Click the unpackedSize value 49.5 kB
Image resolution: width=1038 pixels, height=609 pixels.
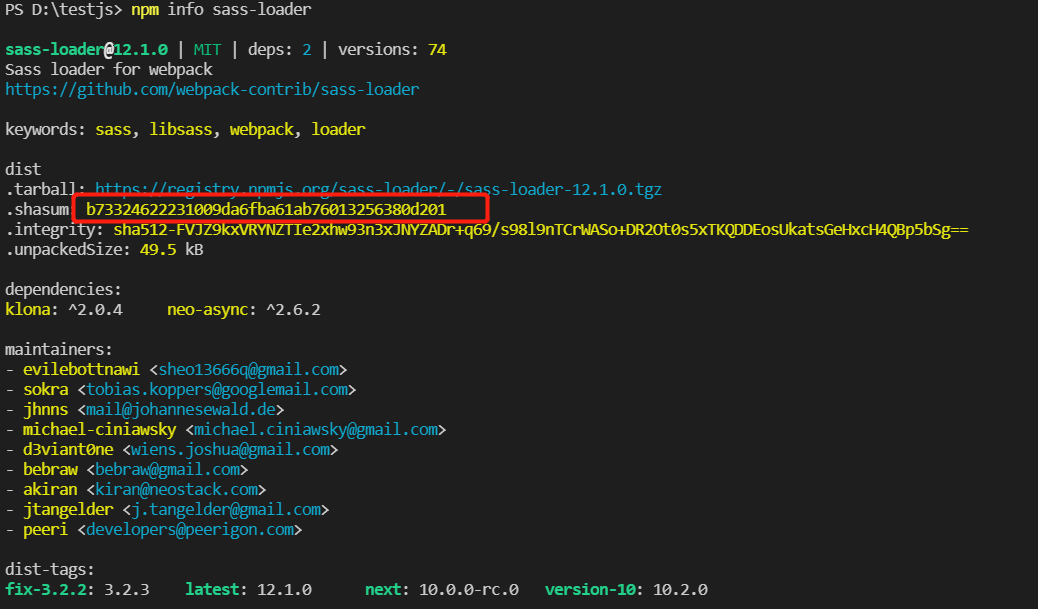pyautogui.click(x=171, y=250)
